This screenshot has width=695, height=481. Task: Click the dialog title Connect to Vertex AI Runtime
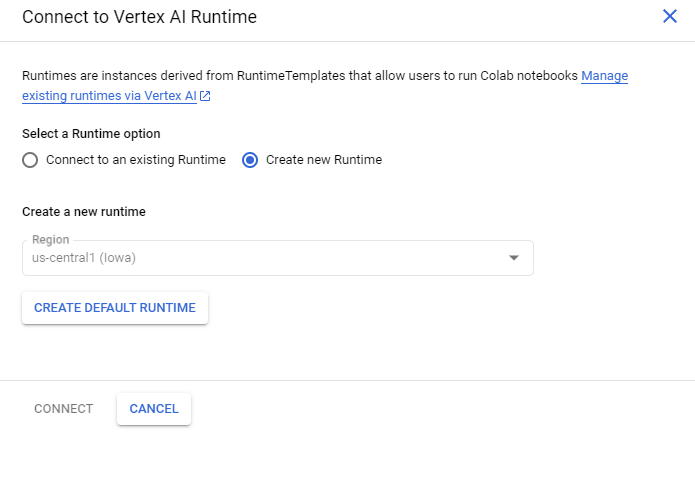point(146,17)
